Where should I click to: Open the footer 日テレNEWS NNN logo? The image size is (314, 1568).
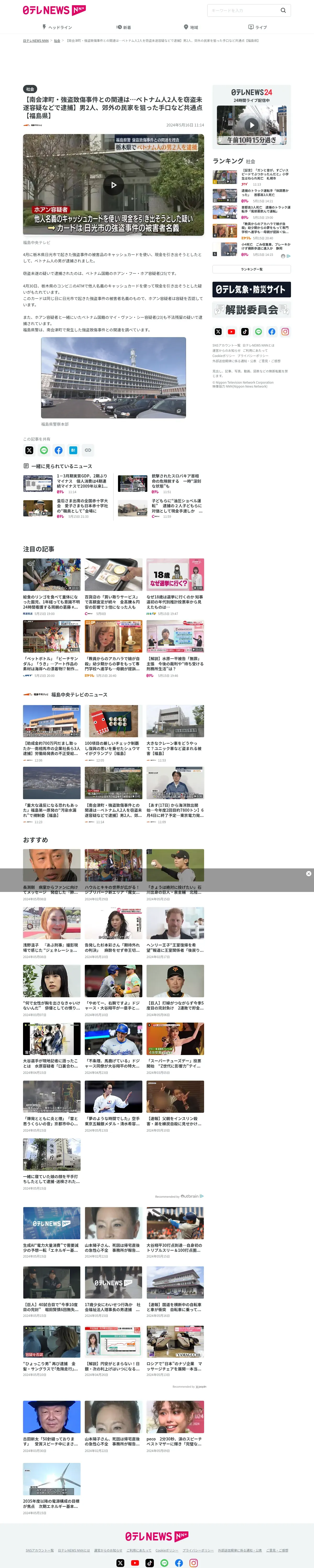[x=157, y=1536]
